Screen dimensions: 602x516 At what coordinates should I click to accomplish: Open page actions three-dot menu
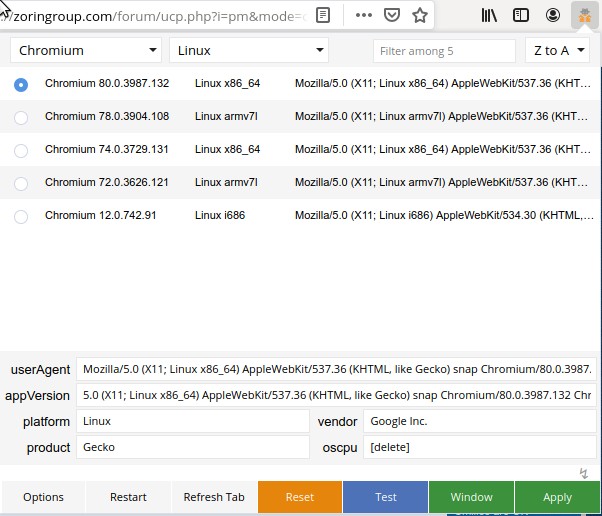tap(364, 15)
